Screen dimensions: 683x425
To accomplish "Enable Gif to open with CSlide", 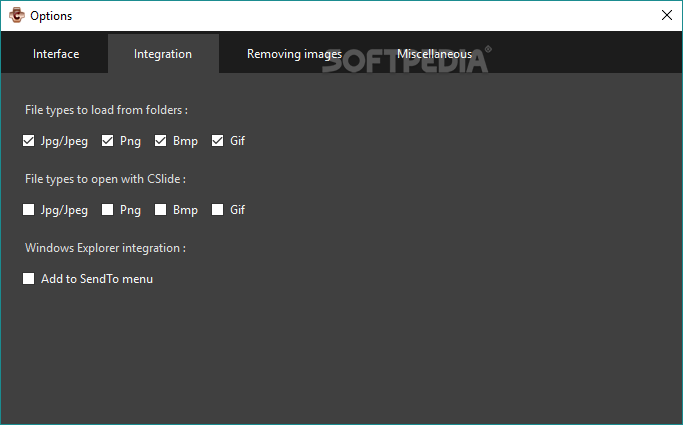I will click(217, 210).
